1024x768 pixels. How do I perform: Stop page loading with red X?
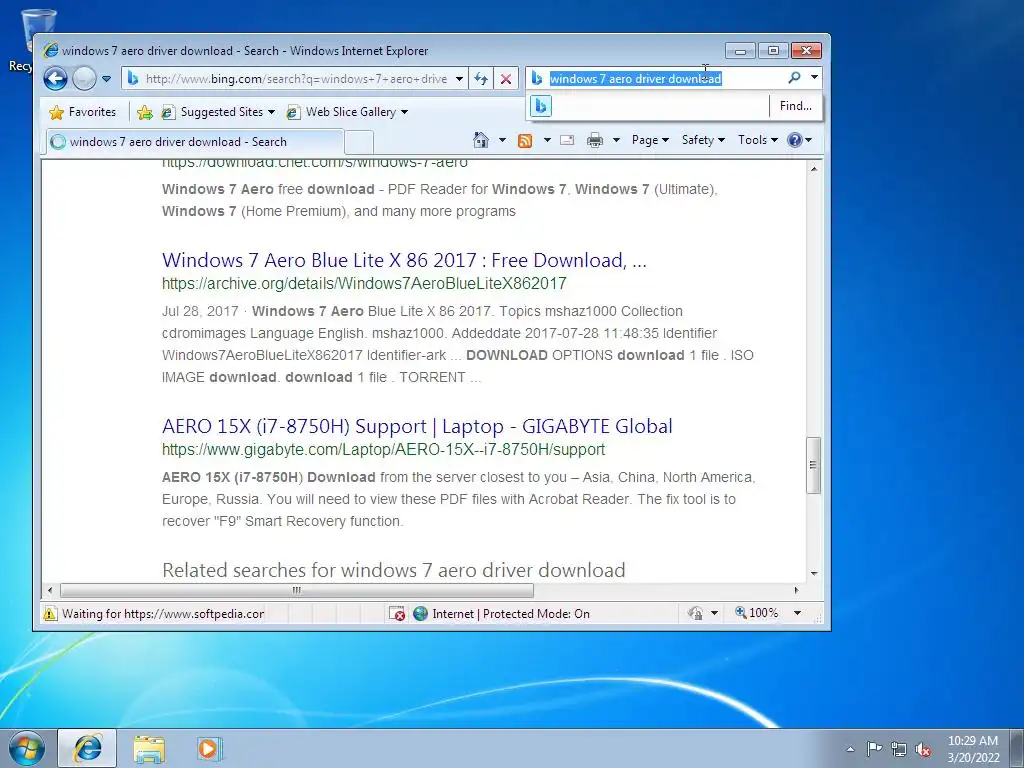click(505, 79)
